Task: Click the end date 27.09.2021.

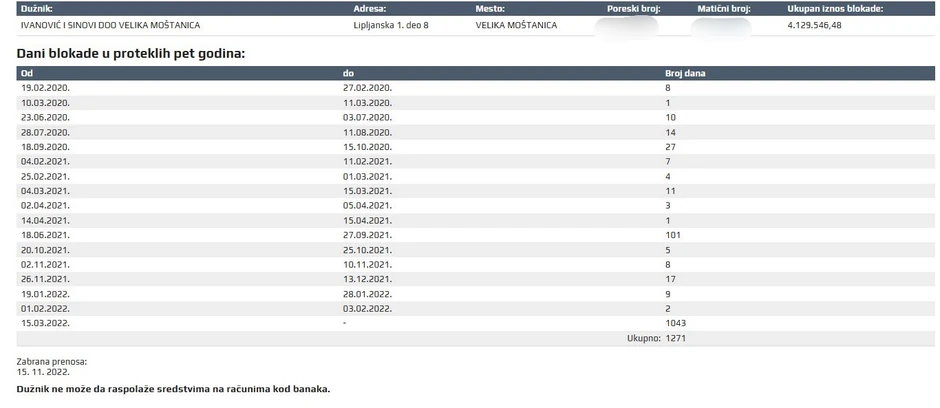Action: pos(367,235)
